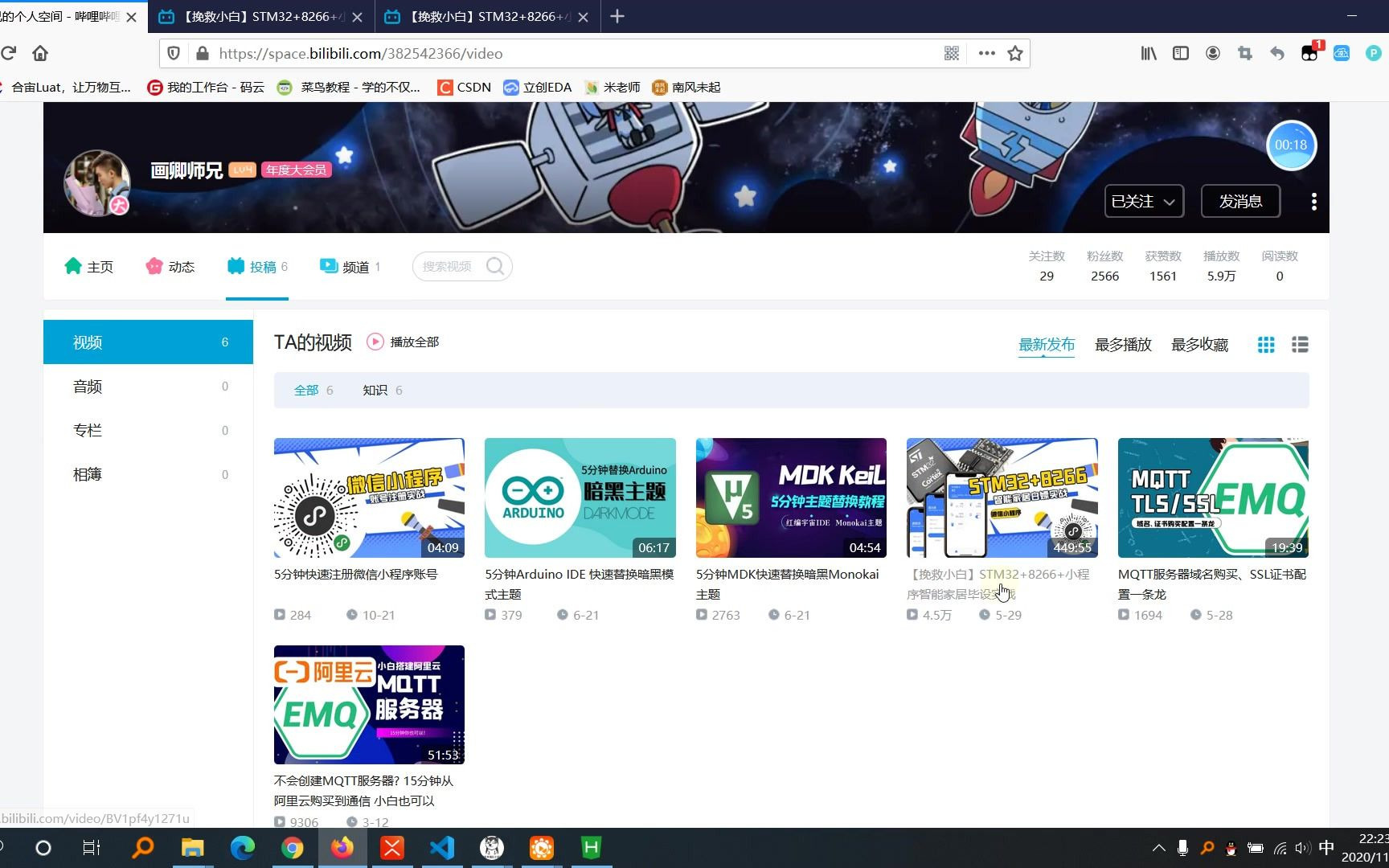Click the volume icon in system tray
Image resolution: width=1389 pixels, height=868 pixels.
[x=1303, y=848]
